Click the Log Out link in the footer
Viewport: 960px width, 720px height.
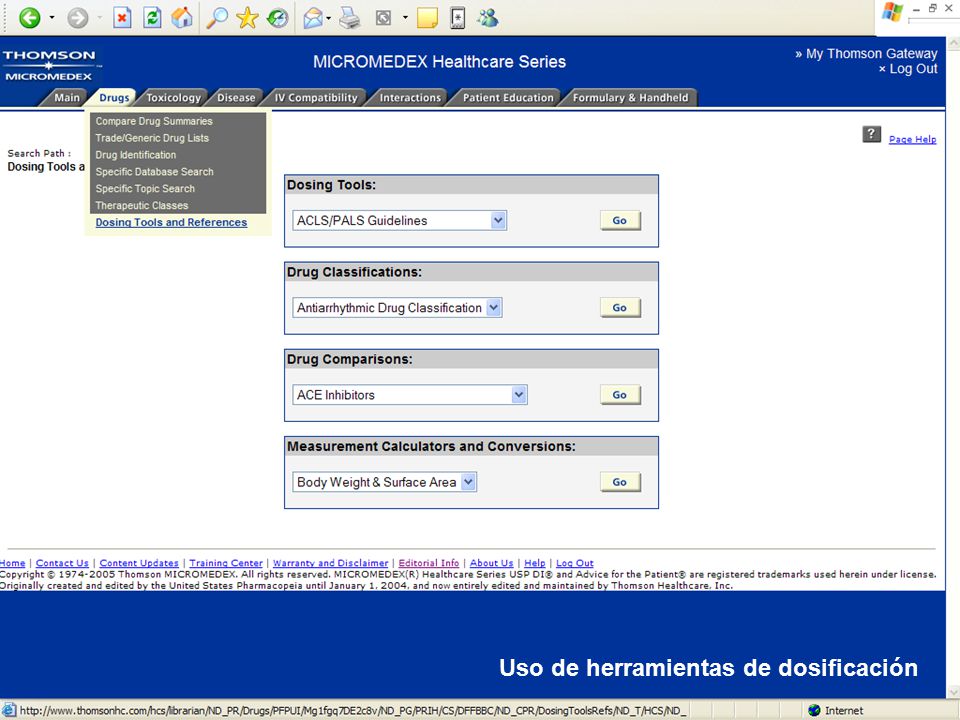pyautogui.click(x=575, y=563)
